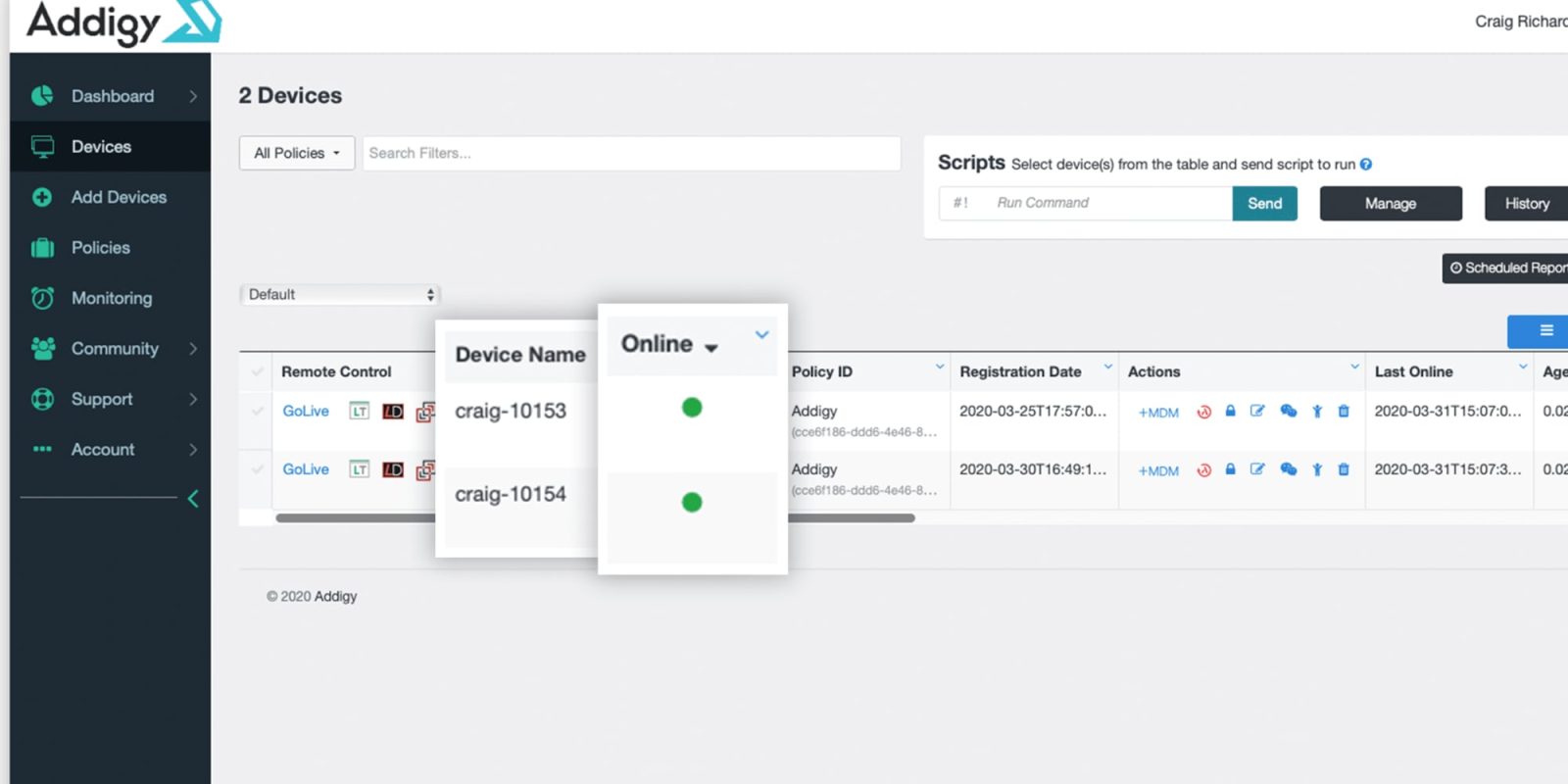Screen dimensions: 1568x784
Task: Collapse the sidebar with the arrow icon
Action: coord(193,499)
